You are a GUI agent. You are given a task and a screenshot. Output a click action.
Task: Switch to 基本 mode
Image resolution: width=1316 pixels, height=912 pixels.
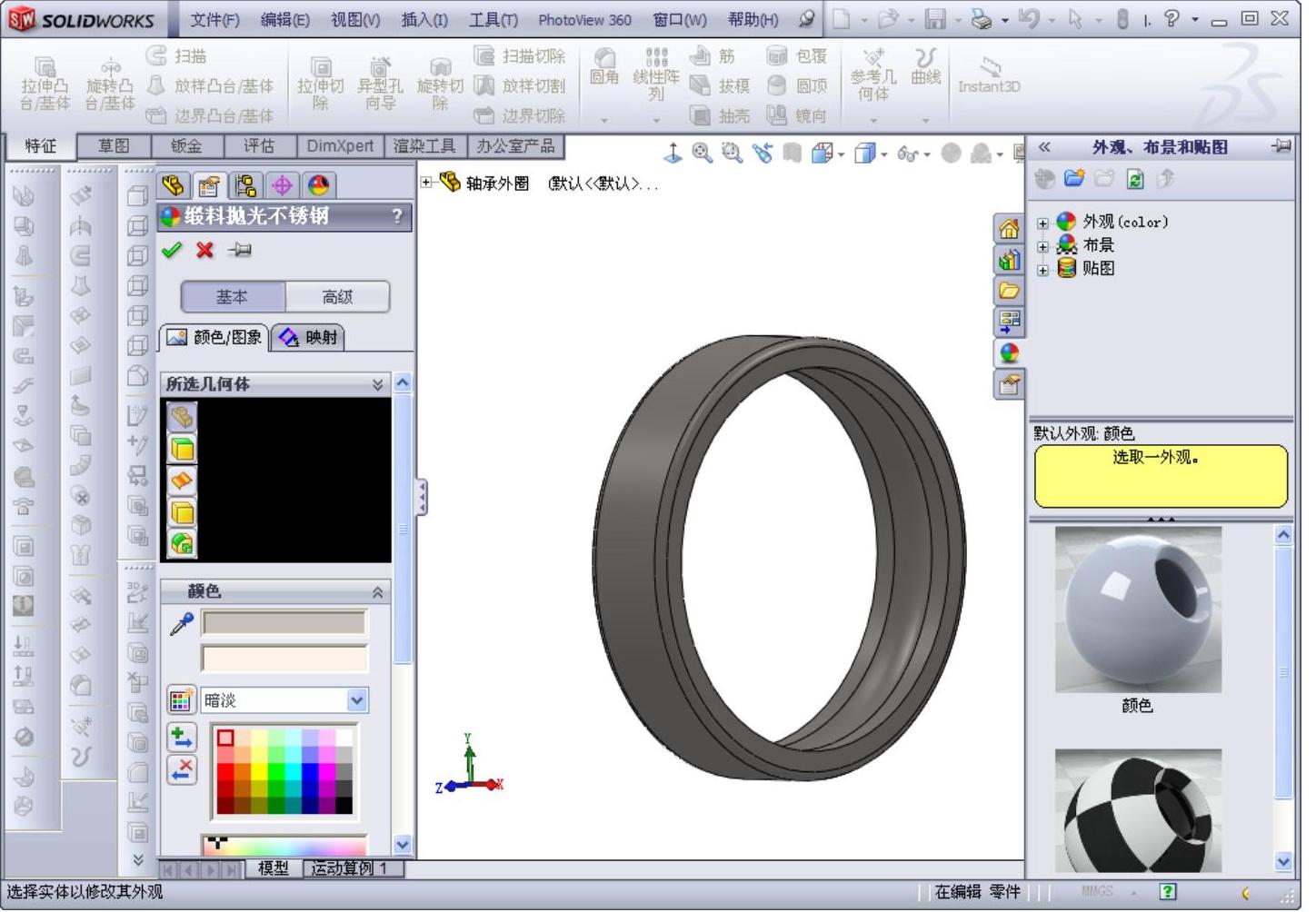tap(233, 297)
